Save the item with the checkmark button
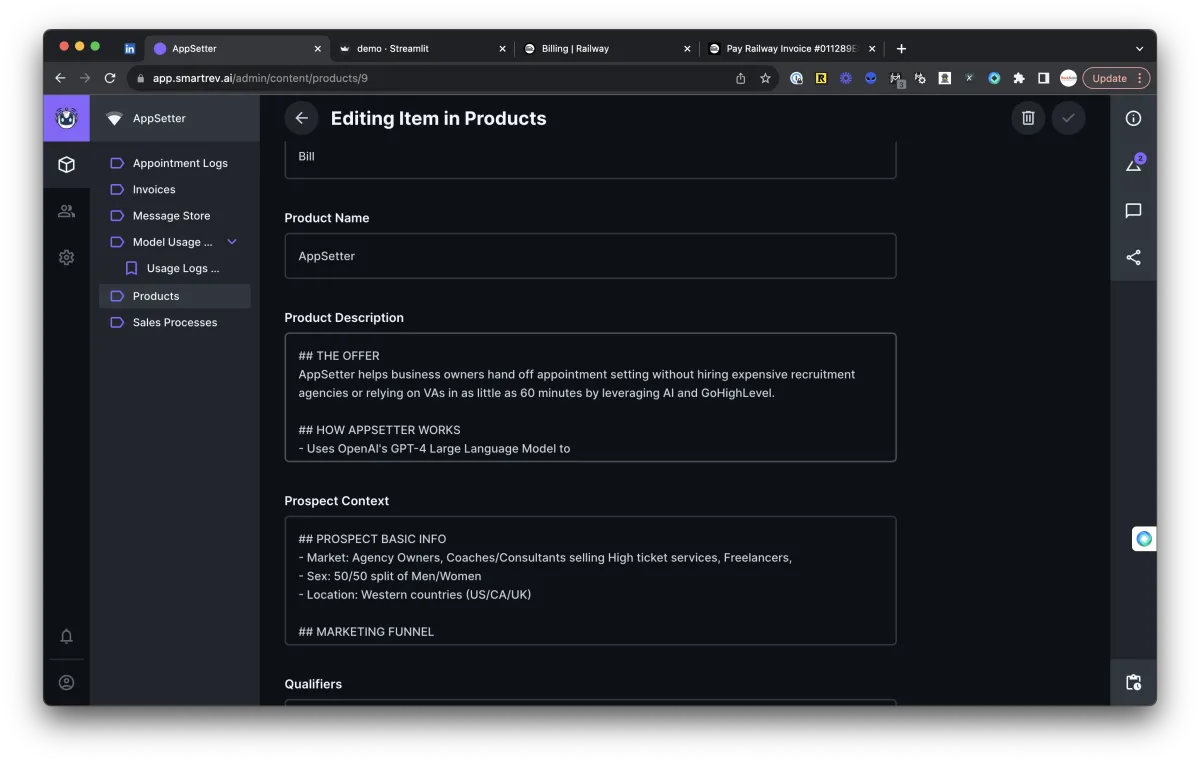1200x763 pixels. (x=1068, y=118)
